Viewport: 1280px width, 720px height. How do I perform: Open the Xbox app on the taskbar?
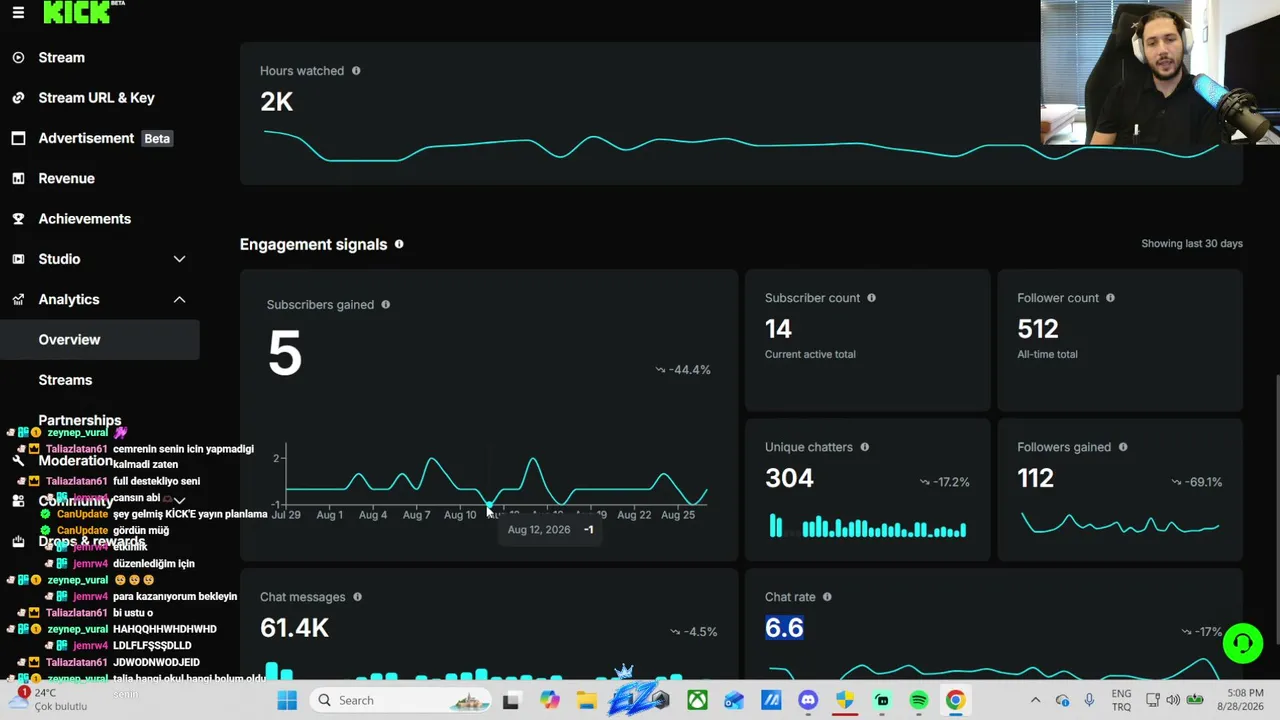tap(697, 700)
